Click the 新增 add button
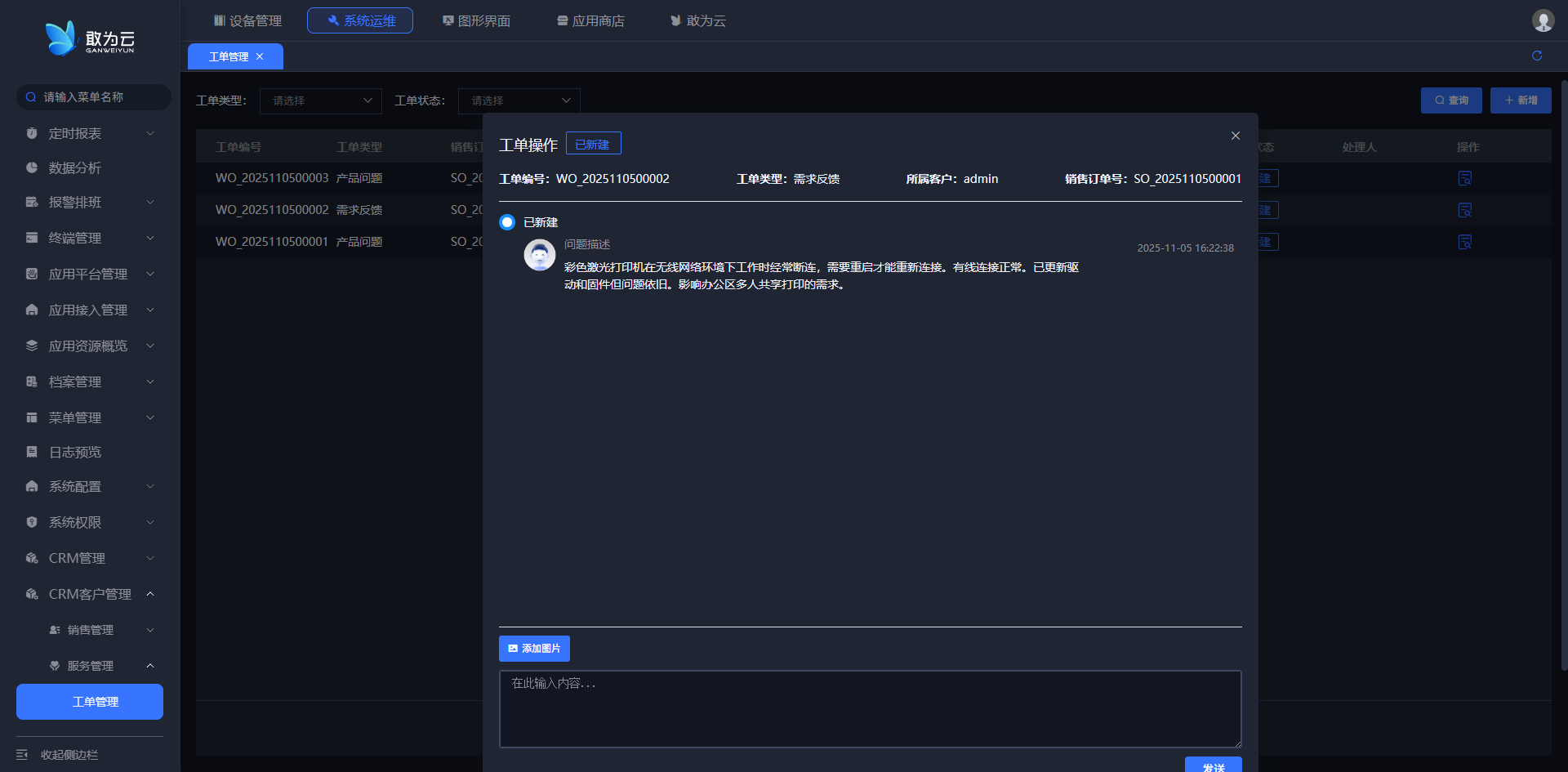 1521,100
